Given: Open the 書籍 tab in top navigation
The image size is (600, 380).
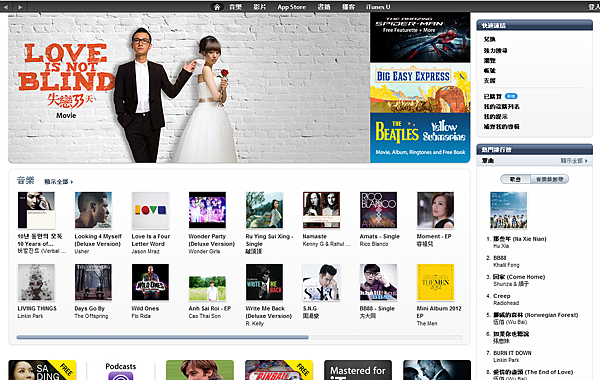Looking at the screenshot, I should click(x=324, y=7).
